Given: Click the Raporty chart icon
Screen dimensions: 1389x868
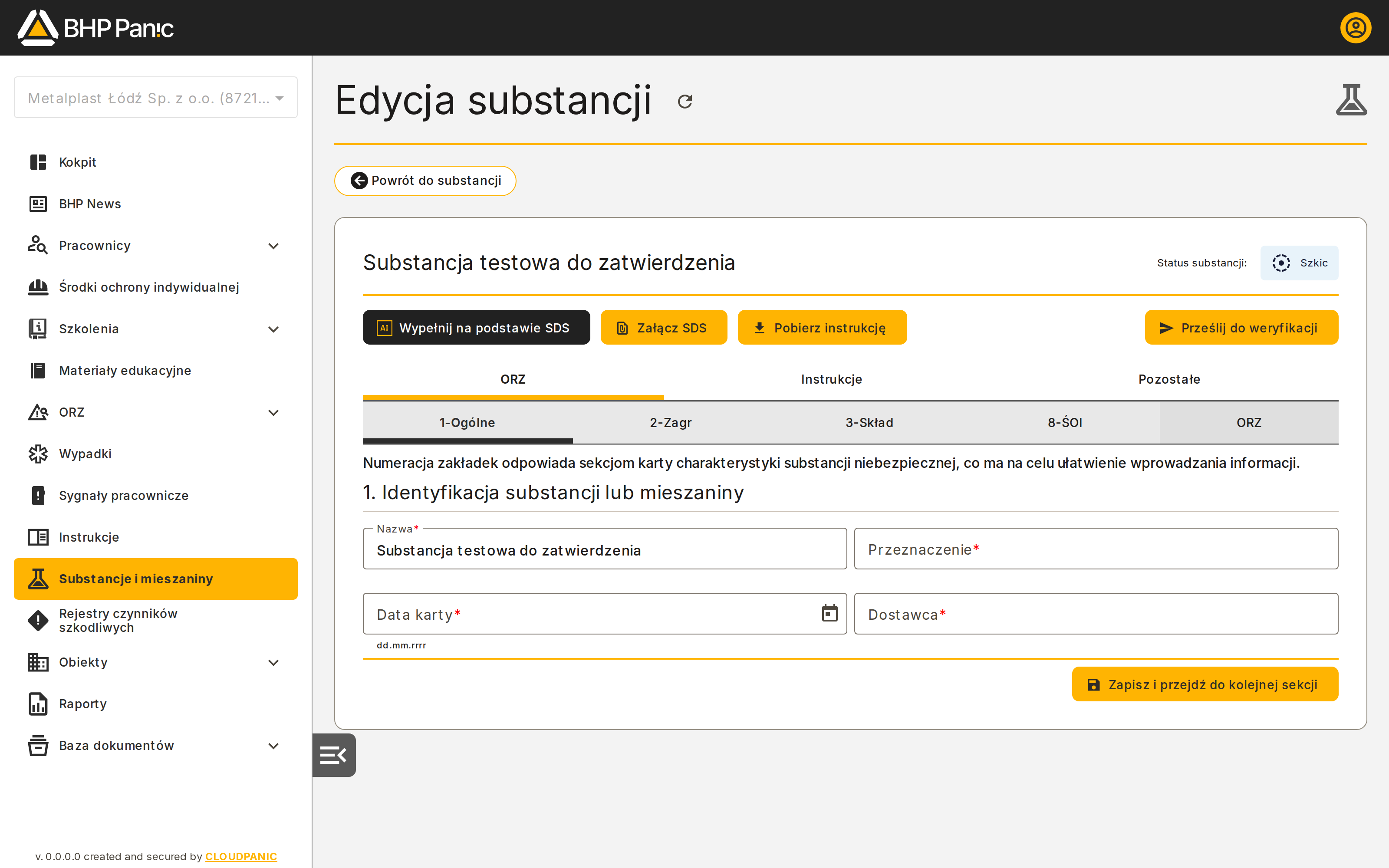Looking at the screenshot, I should click(38, 704).
